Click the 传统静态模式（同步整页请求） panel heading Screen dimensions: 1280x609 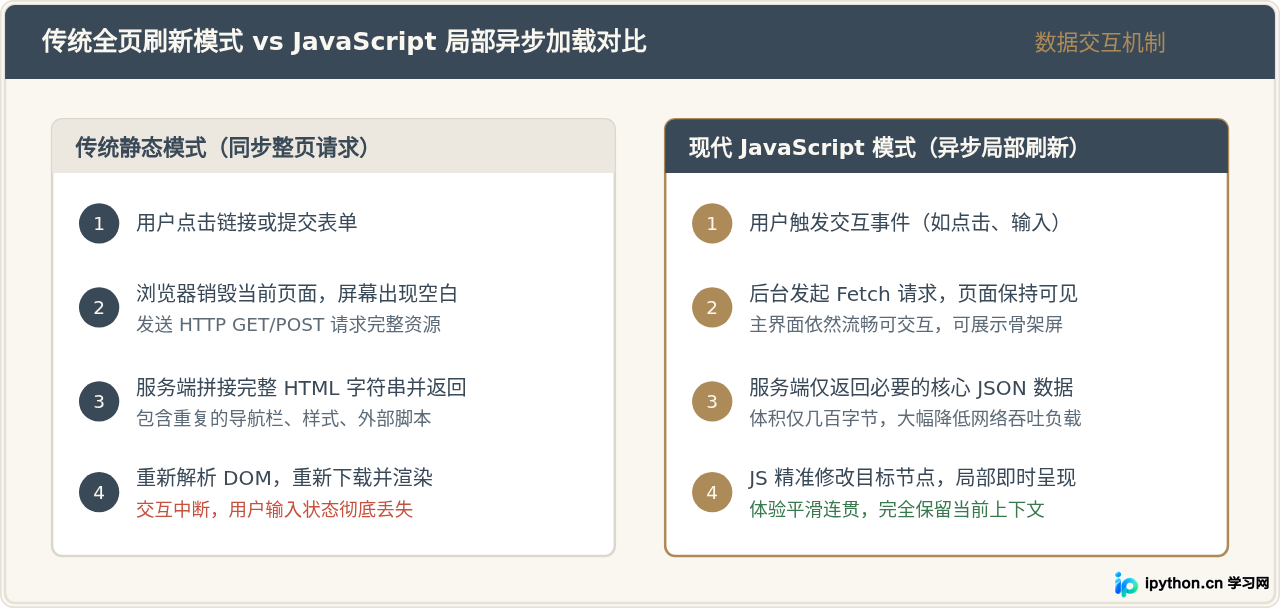[223, 148]
